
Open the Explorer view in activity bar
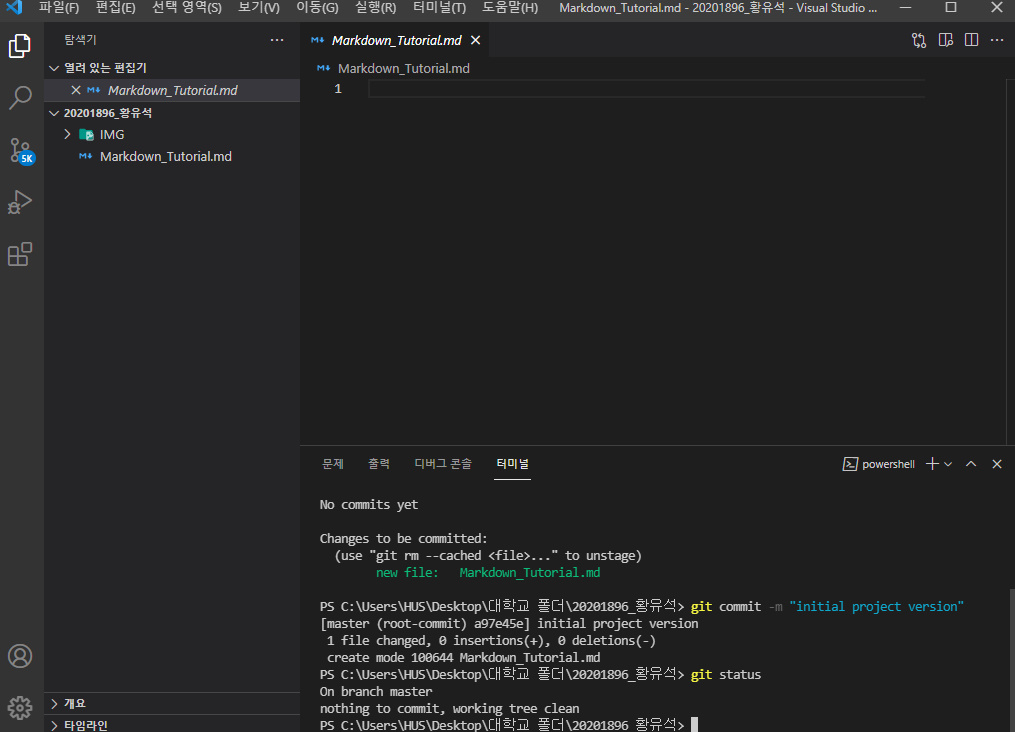click(20, 46)
